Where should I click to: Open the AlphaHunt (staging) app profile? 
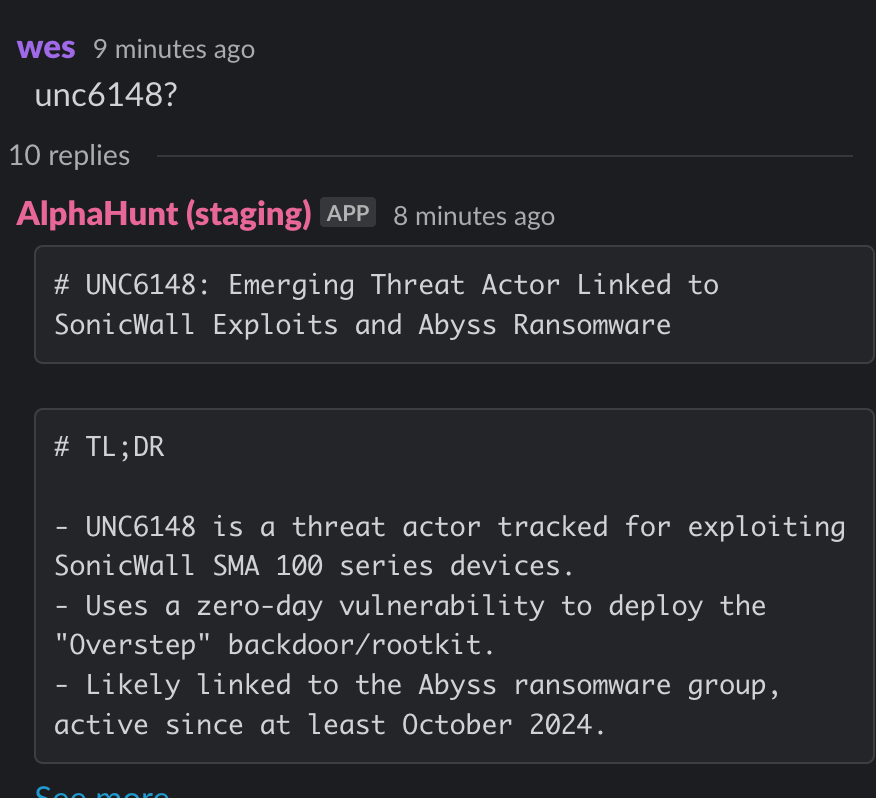164,214
